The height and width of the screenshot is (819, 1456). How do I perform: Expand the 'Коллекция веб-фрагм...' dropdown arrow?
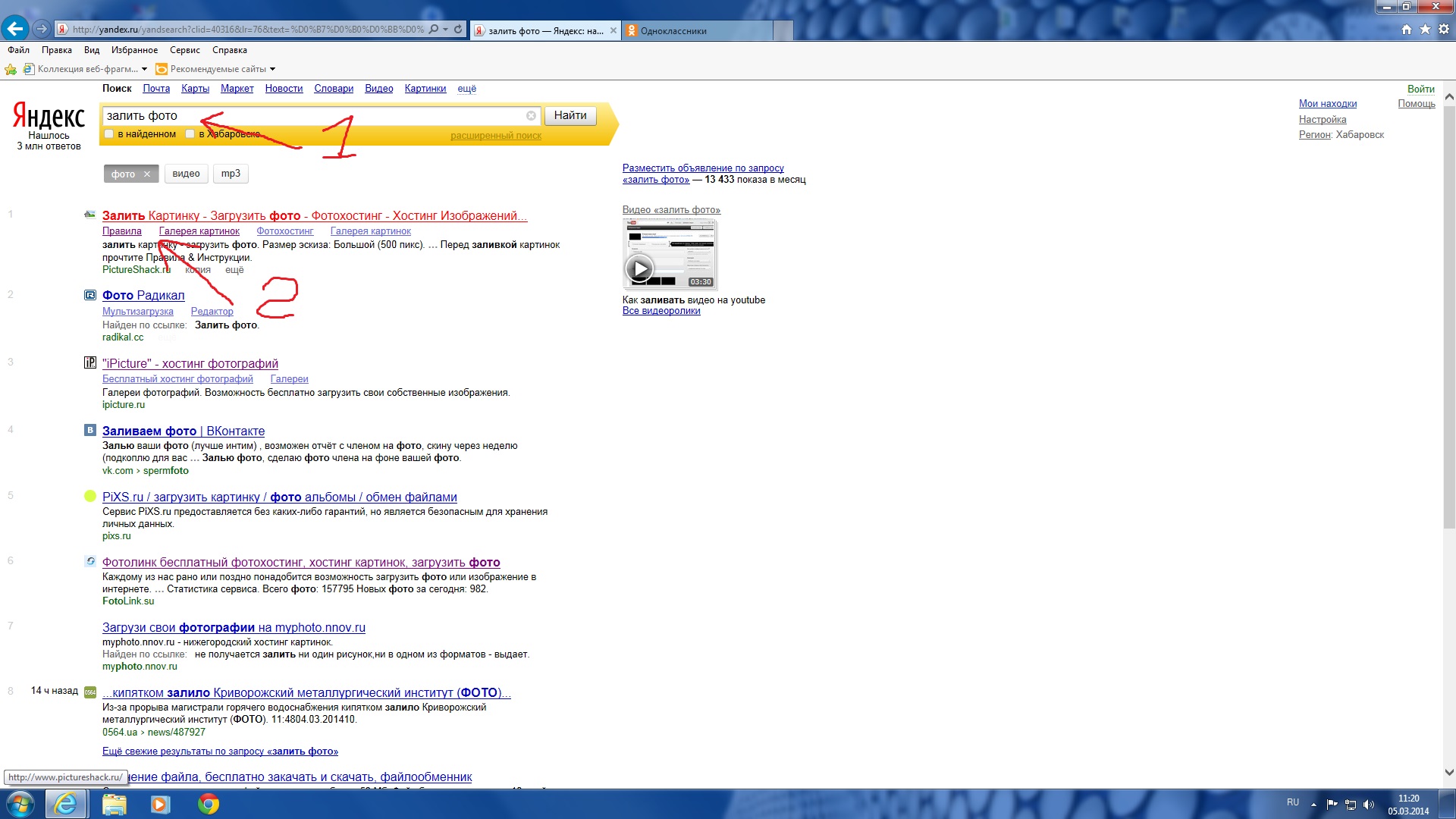pyautogui.click(x=144, y=69)
